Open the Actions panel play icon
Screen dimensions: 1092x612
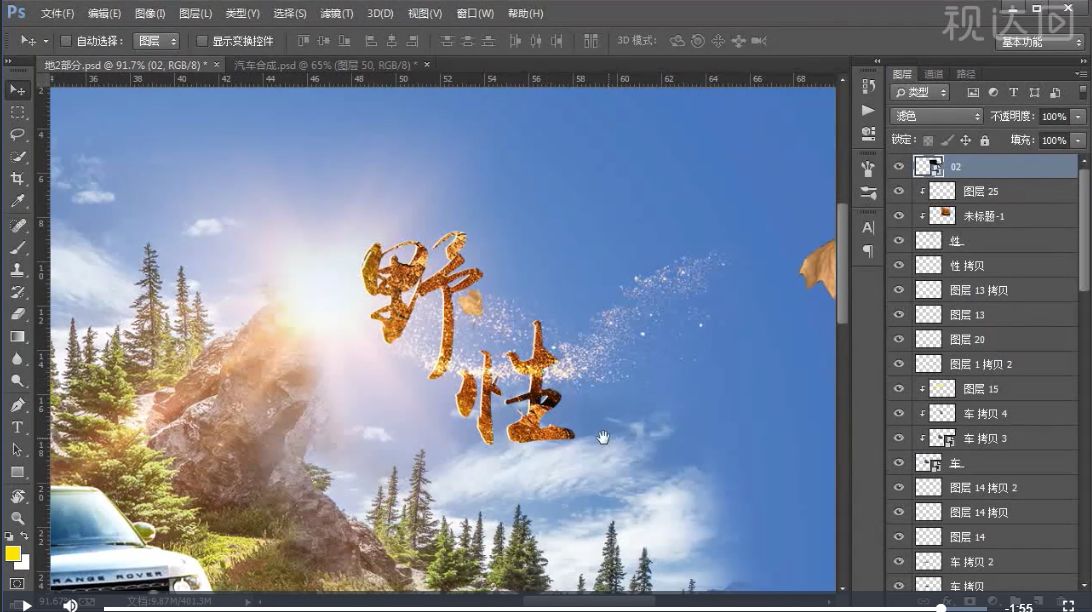pos(868,110)
